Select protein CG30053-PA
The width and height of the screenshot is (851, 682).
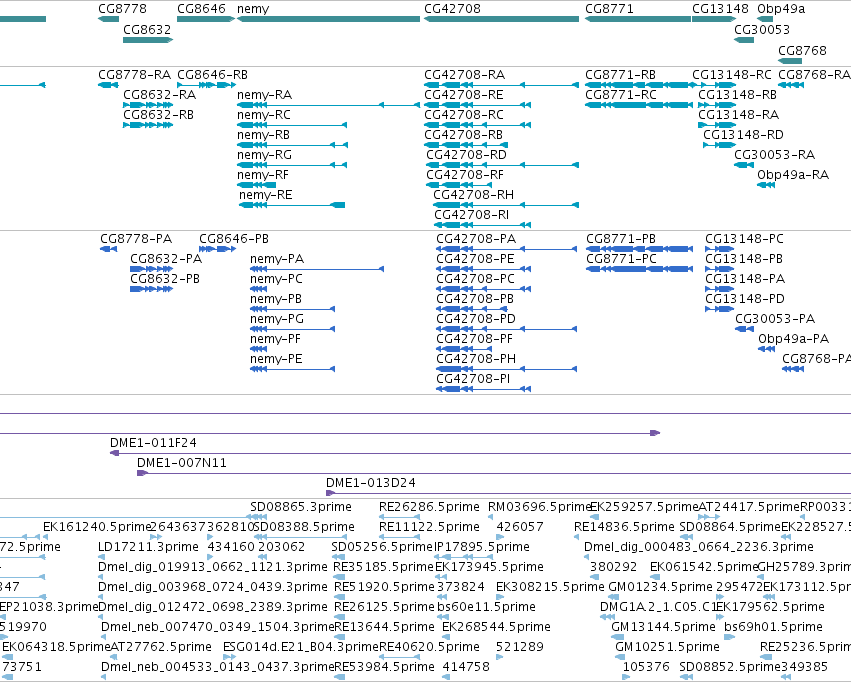745,329
